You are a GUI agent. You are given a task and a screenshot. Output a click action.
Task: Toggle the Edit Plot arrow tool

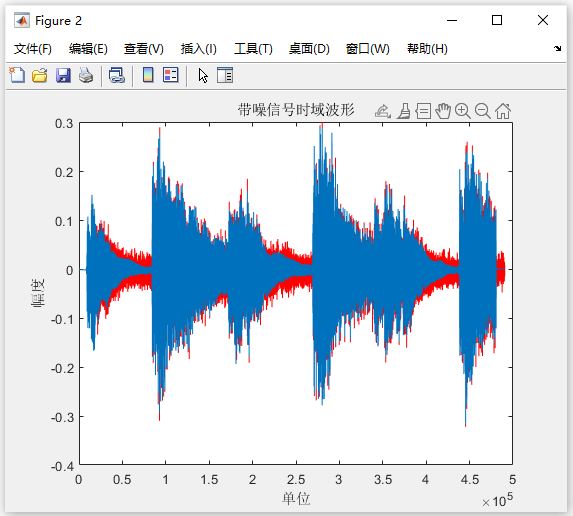(203, 76)
